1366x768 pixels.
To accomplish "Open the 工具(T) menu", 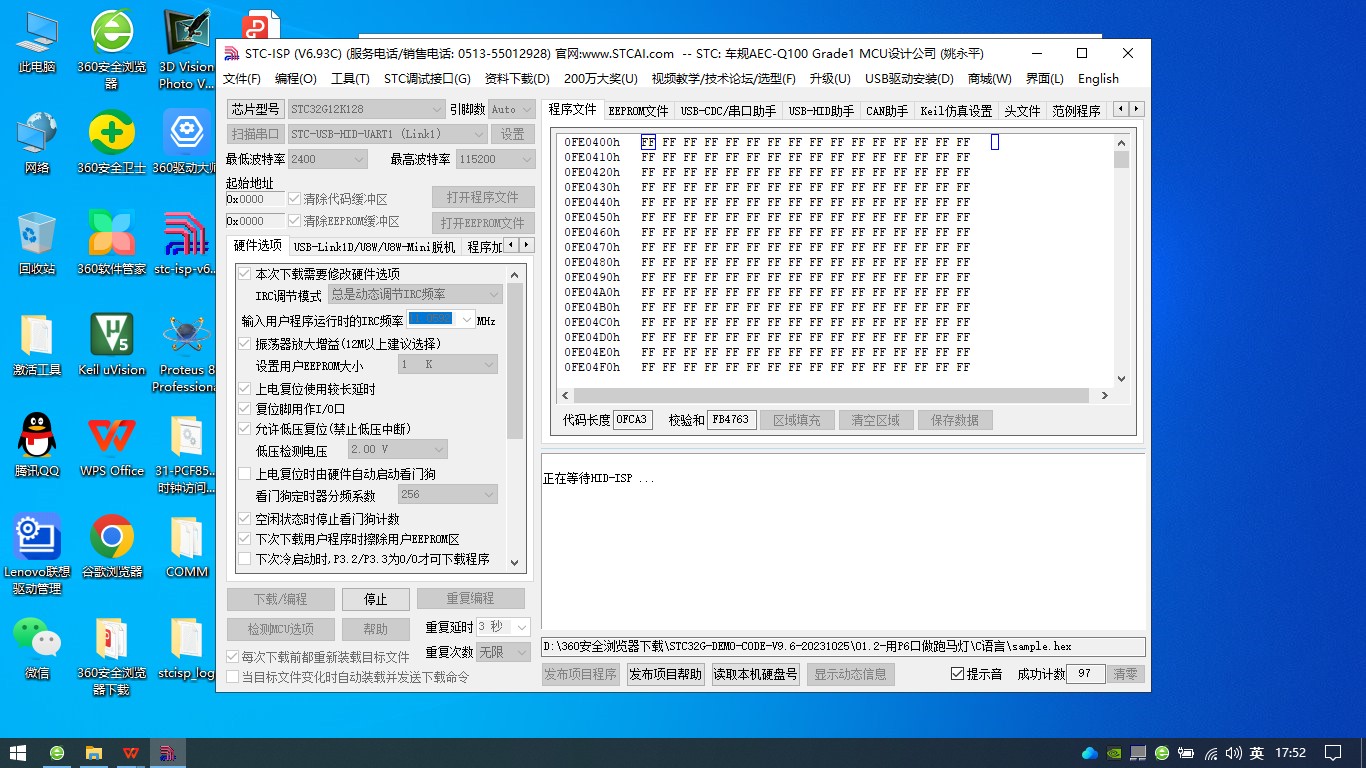I will pyautogui.click(x=350, y=79).
